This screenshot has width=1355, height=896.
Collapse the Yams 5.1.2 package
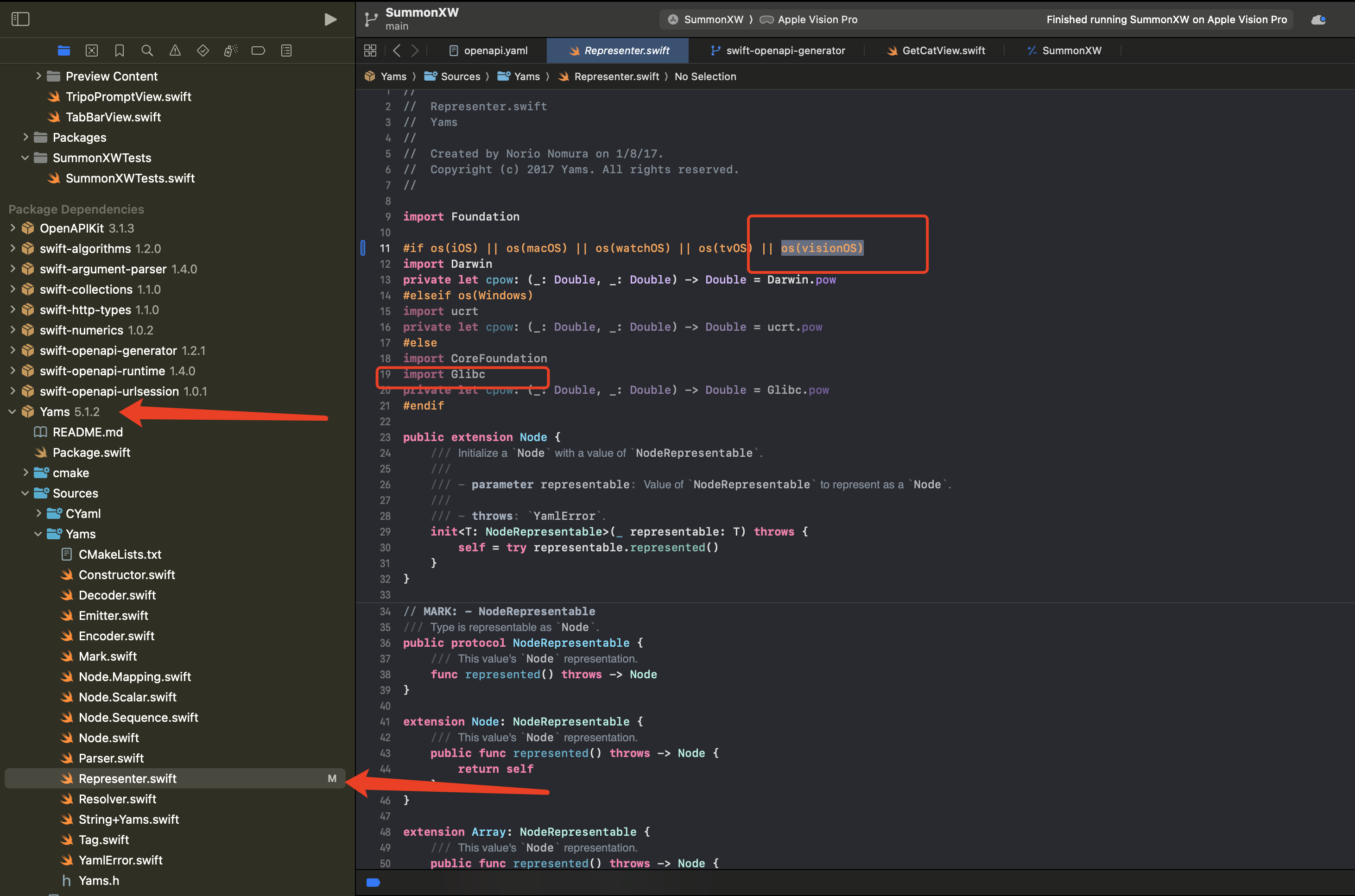pyautogui.click(x=12, y=411)
